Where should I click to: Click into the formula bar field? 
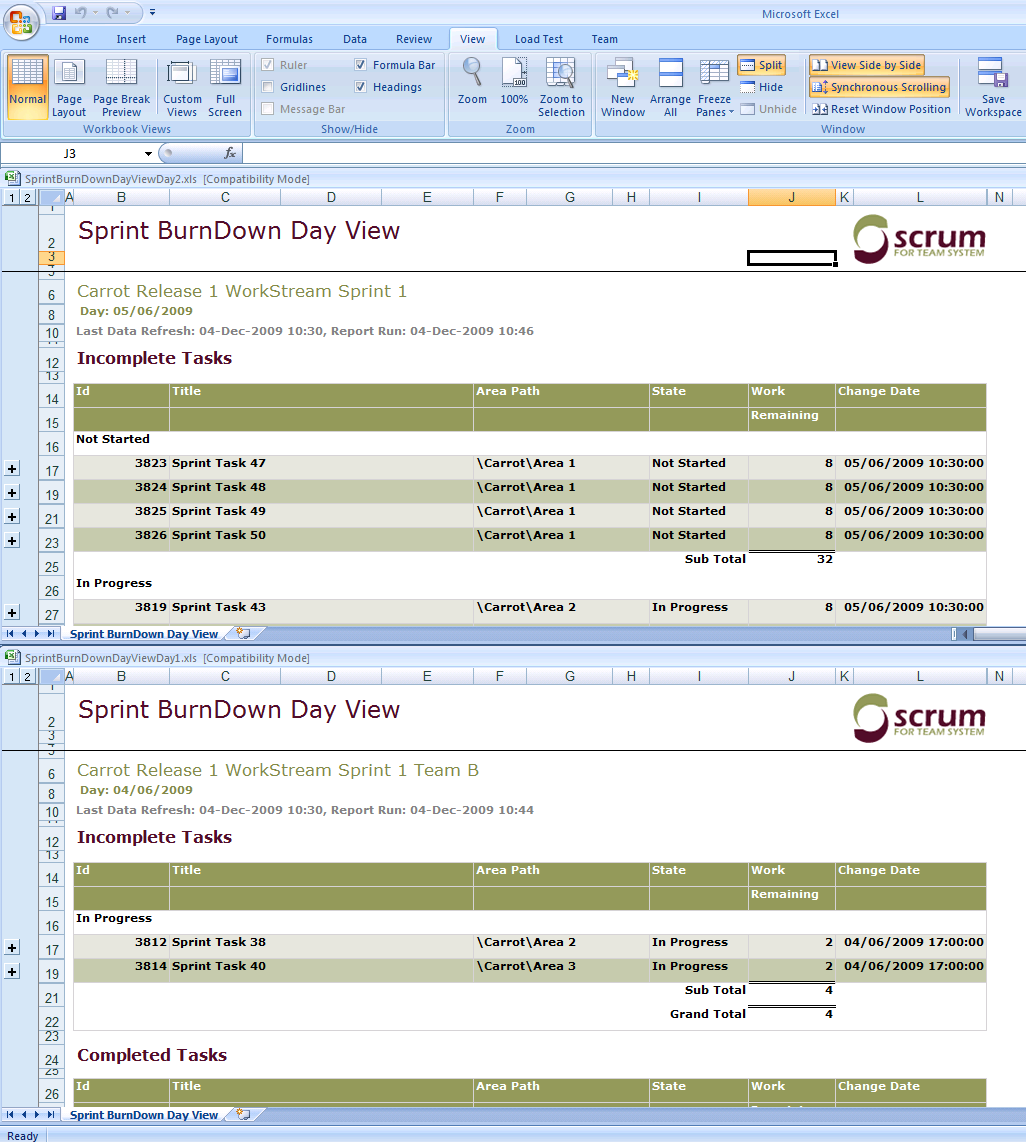click(634, 154)
